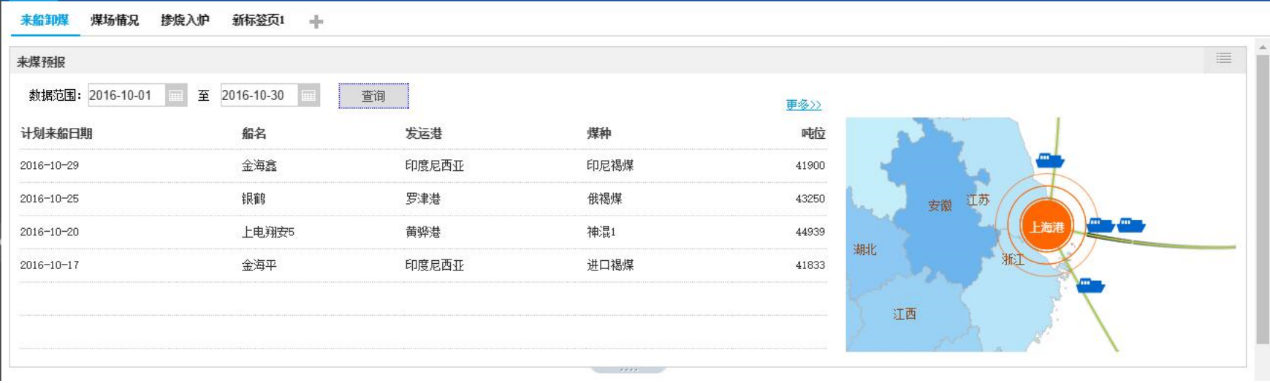Image resolution: width=1270 pixels, height=383 pixels.
Task: Open the start date calendar picker
Action: (176, 96)
